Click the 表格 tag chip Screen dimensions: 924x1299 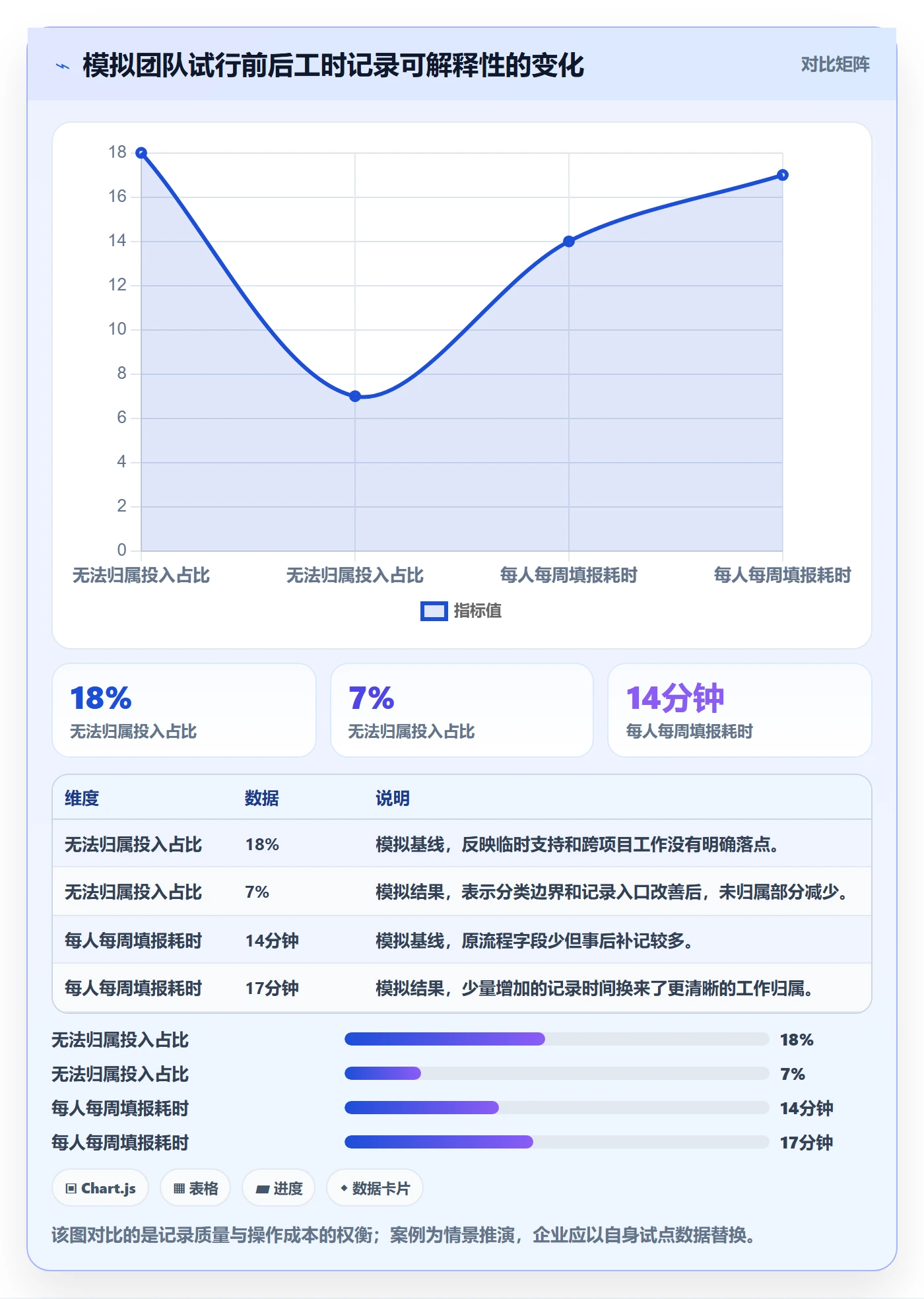pos(195,1188)
